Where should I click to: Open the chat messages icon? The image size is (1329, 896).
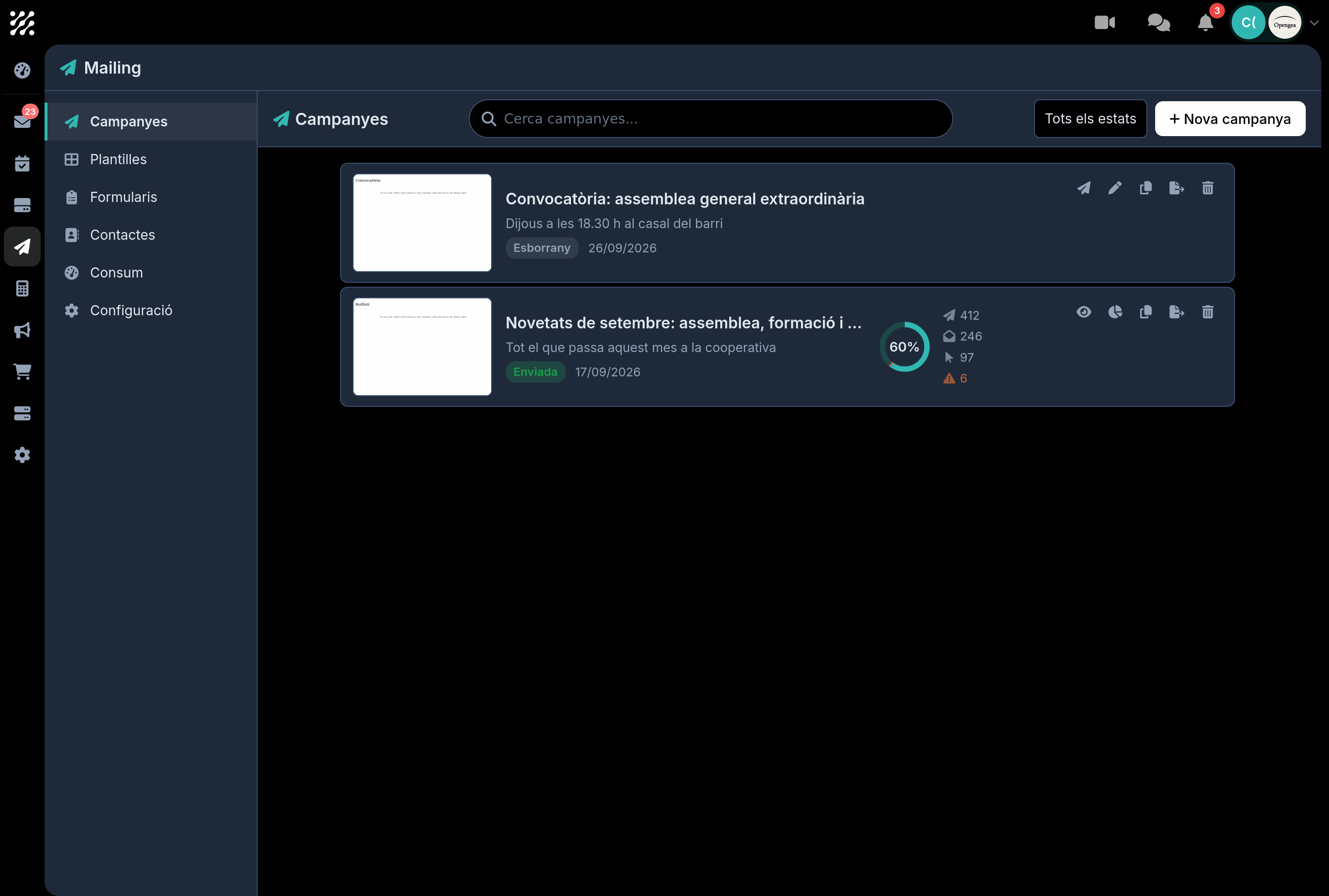1159,22
